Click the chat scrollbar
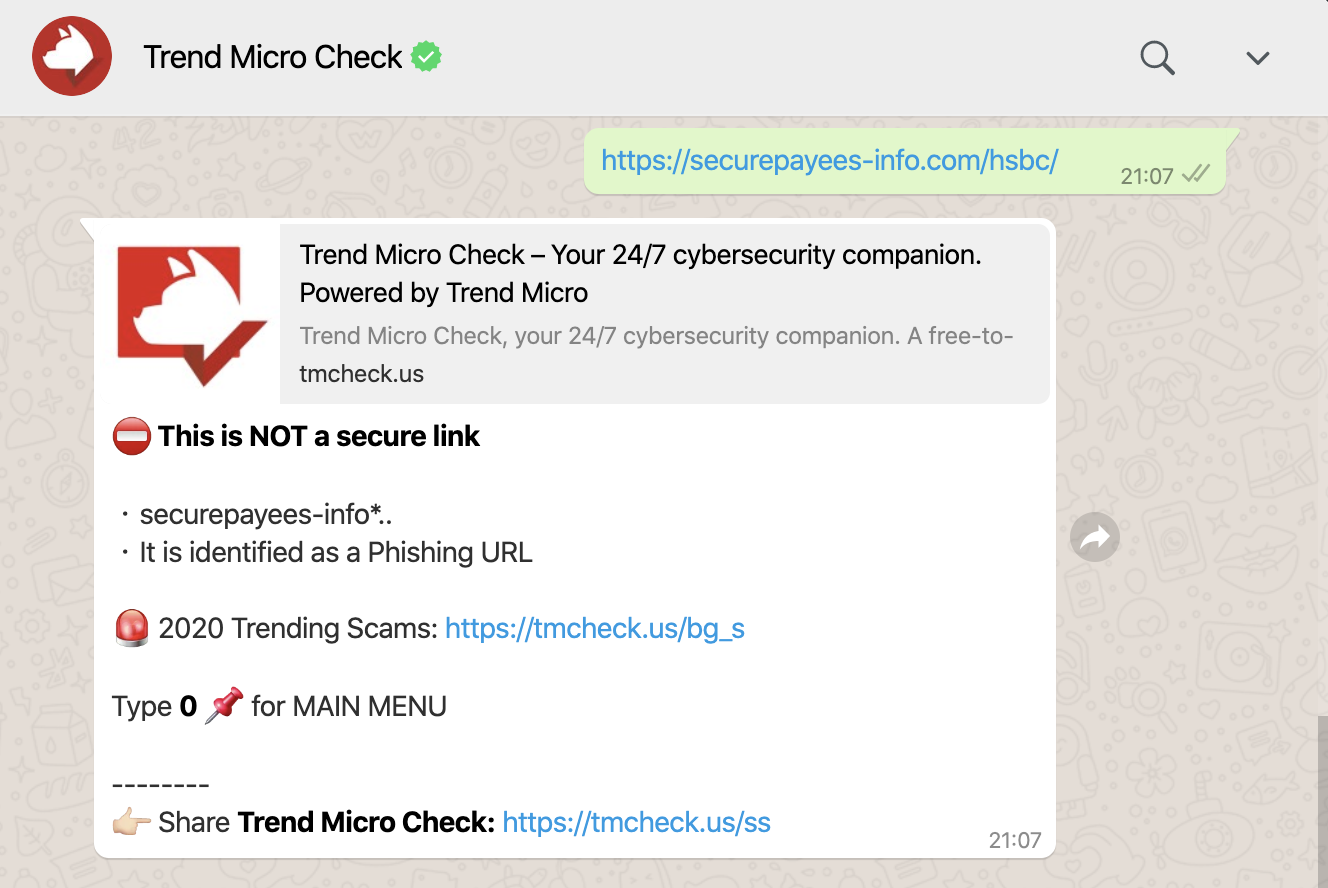The image size is (1328, 888). pos(1322,800)
